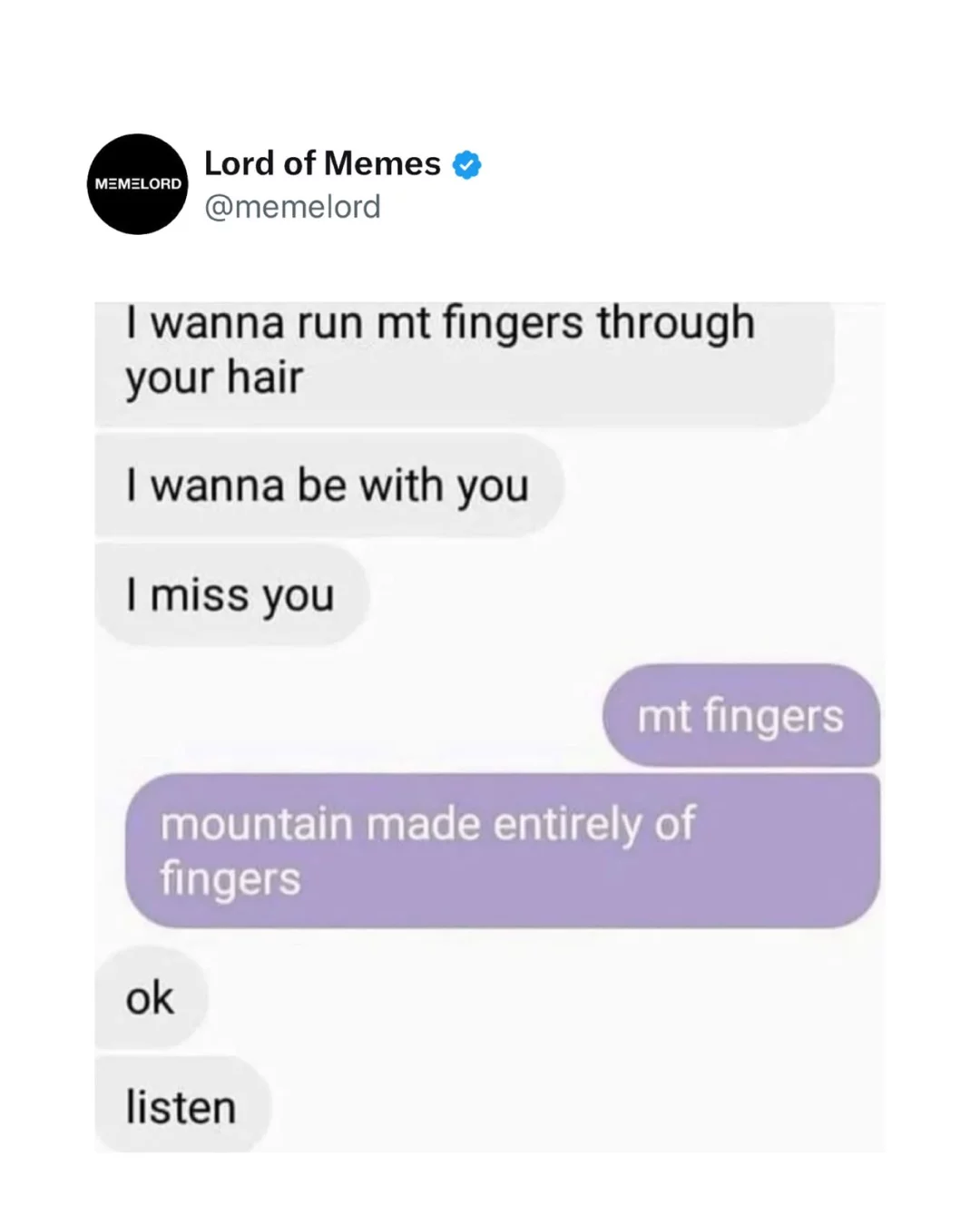The image size is (980, 1225).
Task: Tap the 'I wanna be with you' bubble
Action: (x=328, y=485)
